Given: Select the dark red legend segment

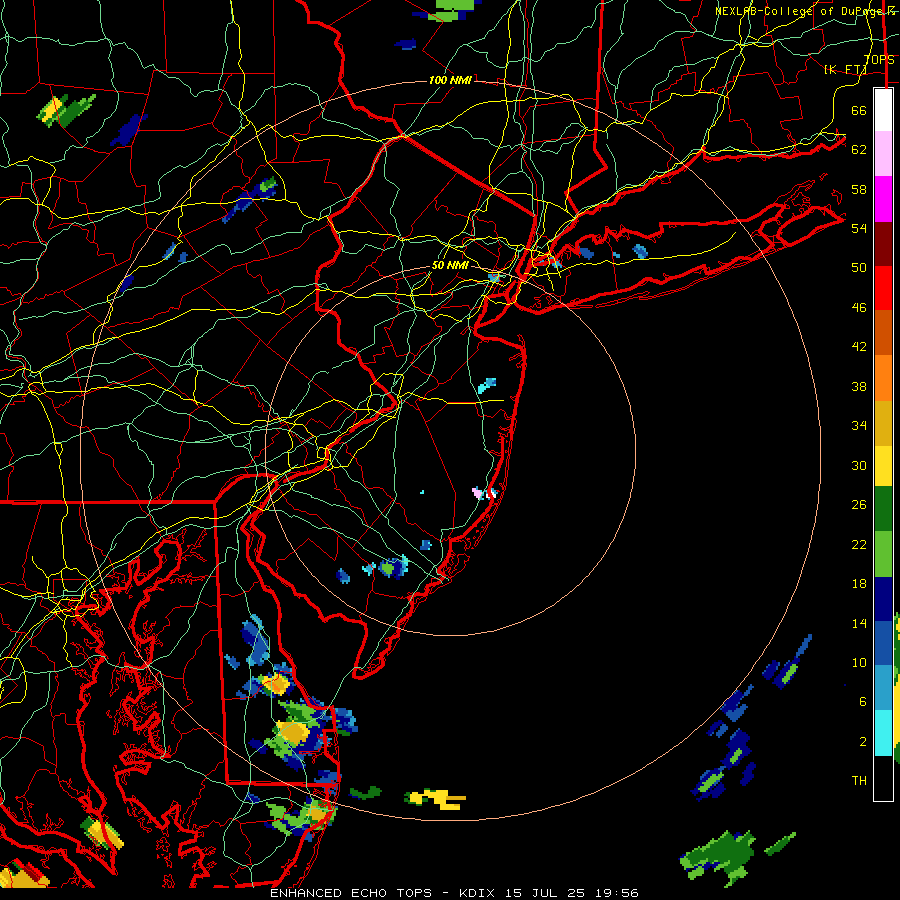Looking at the screenshot, I should pos(883,243).
